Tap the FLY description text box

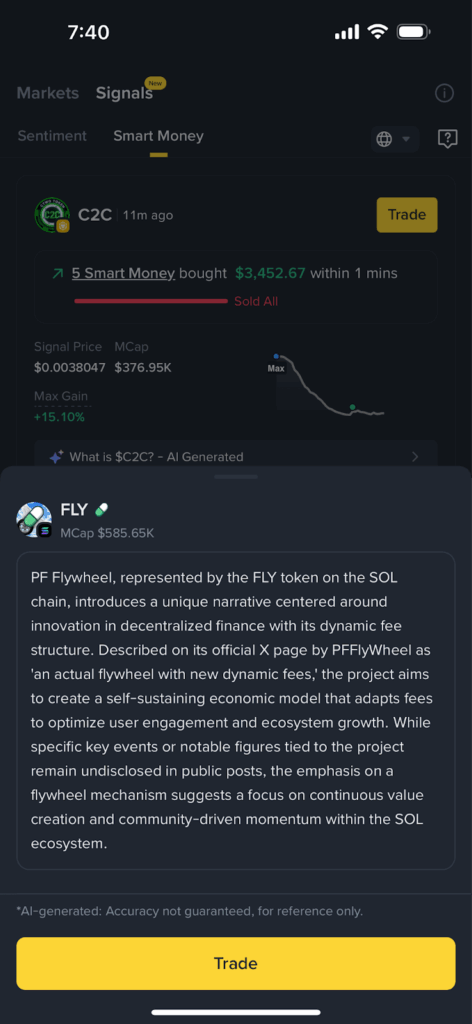click(236, 711)
